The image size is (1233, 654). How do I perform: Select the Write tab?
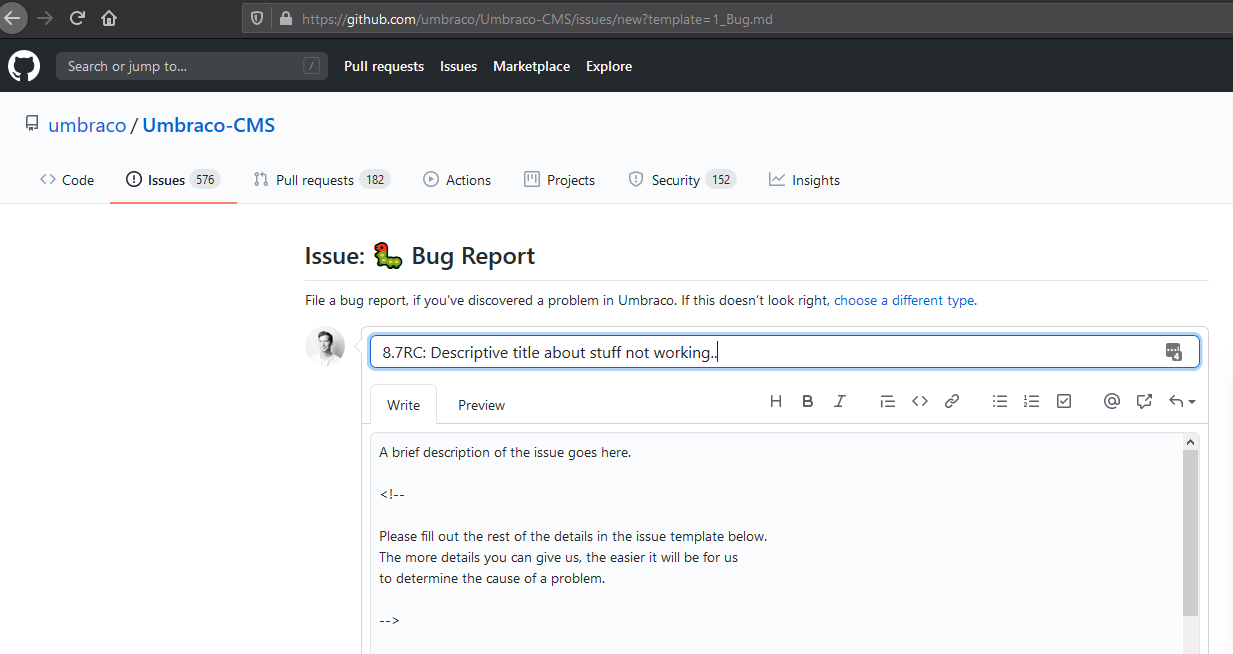coord(403,405)
